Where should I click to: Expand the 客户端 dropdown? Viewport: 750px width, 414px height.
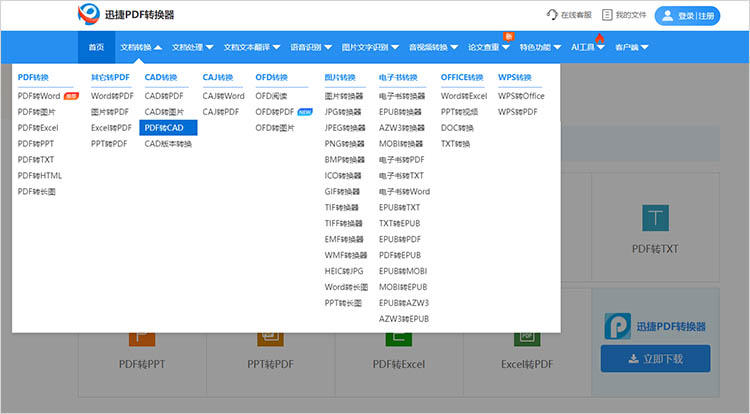(631, 47)
